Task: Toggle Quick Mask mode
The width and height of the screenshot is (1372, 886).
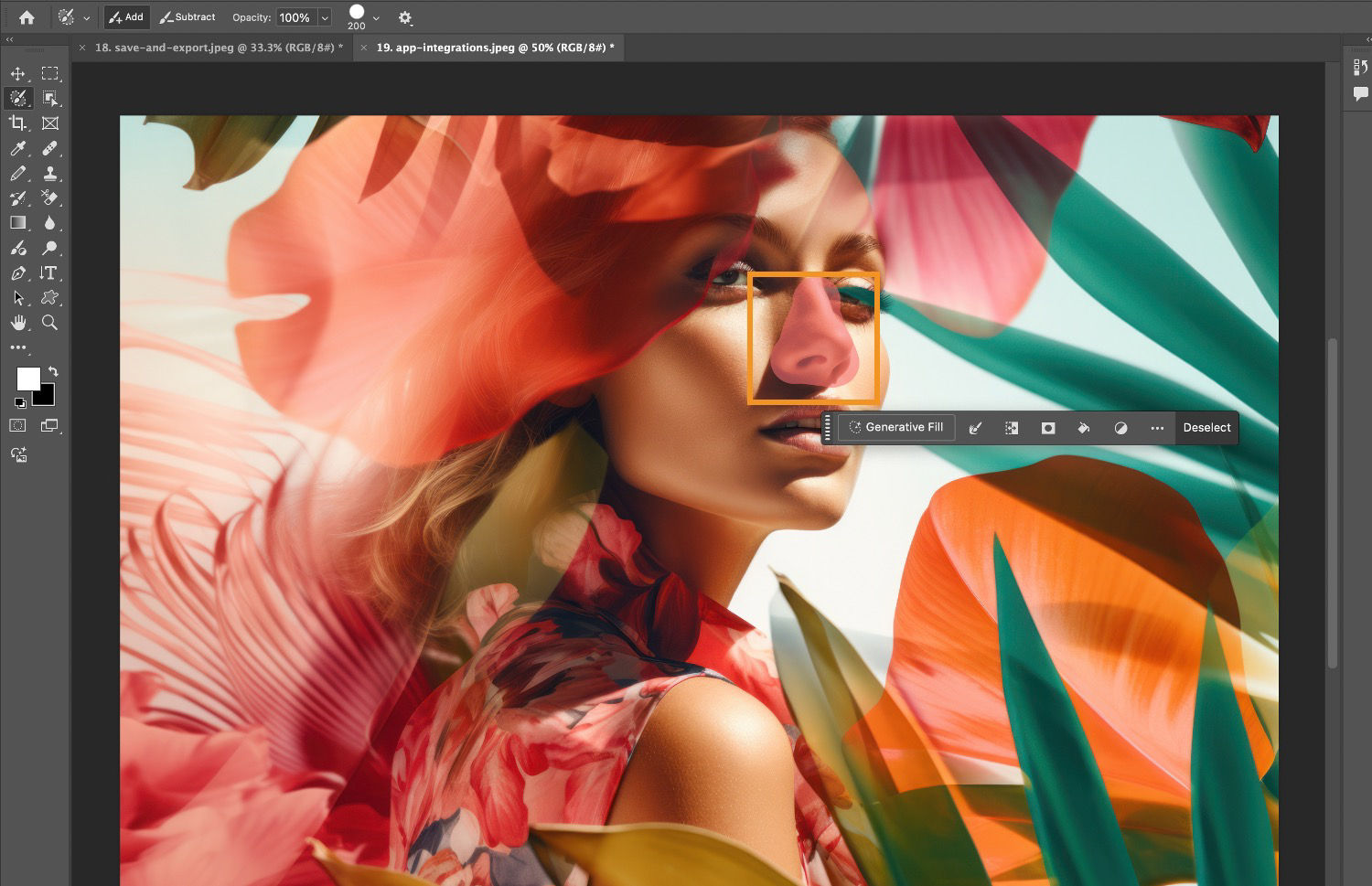Action: pyautogui.click(x=16, y=425)
